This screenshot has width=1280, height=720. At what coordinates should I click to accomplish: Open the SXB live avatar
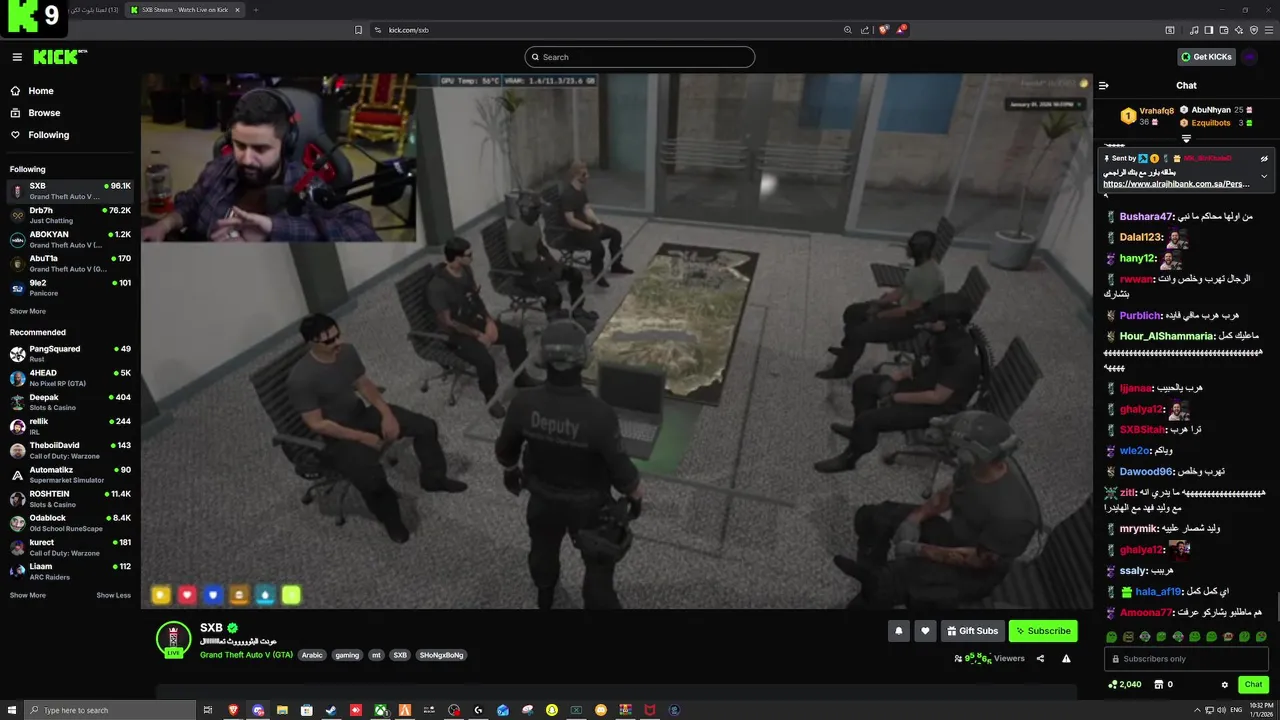(174, 638)
